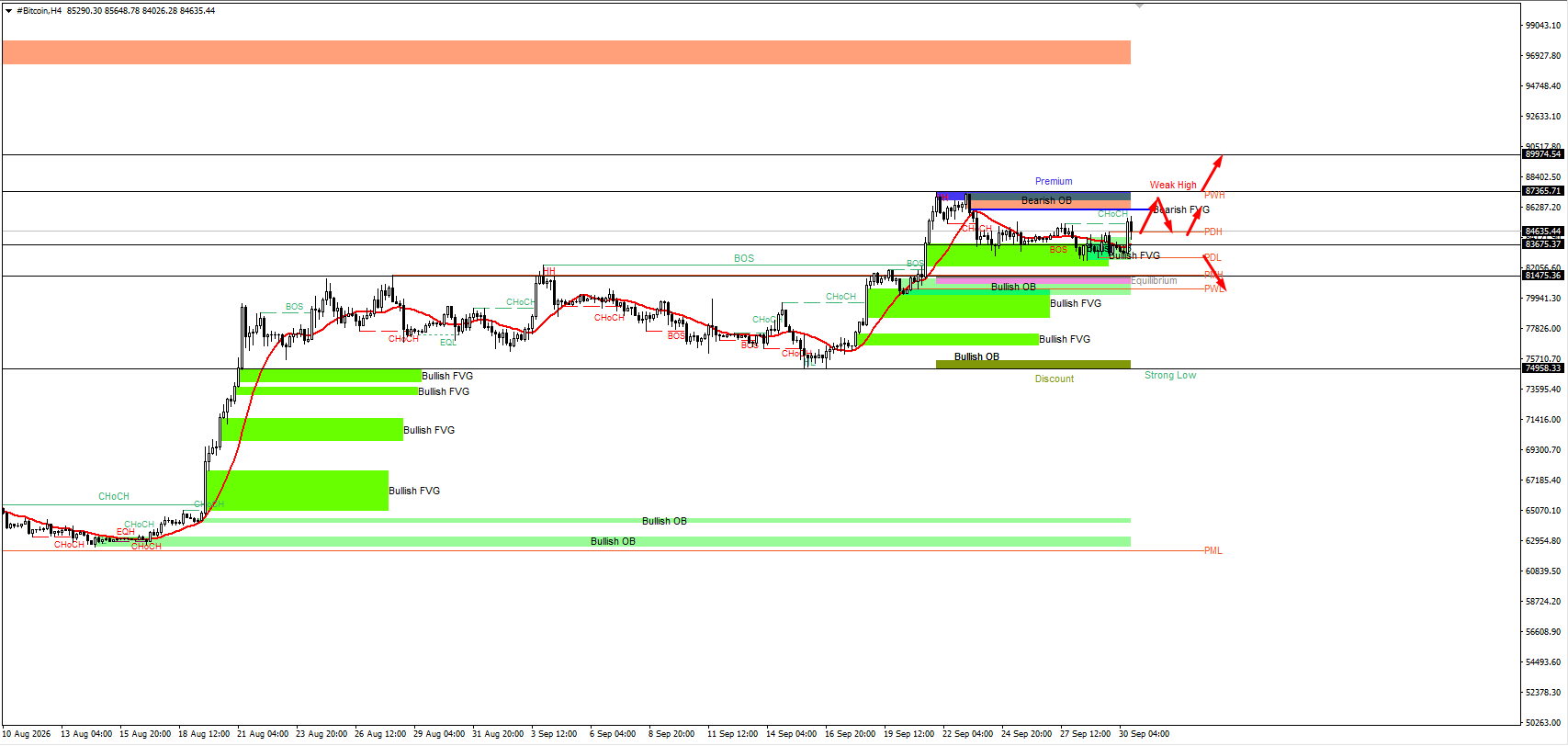Viewport: 1568px width, 746px height.
Task: Select the EQL label
Action: coord(448,343)
